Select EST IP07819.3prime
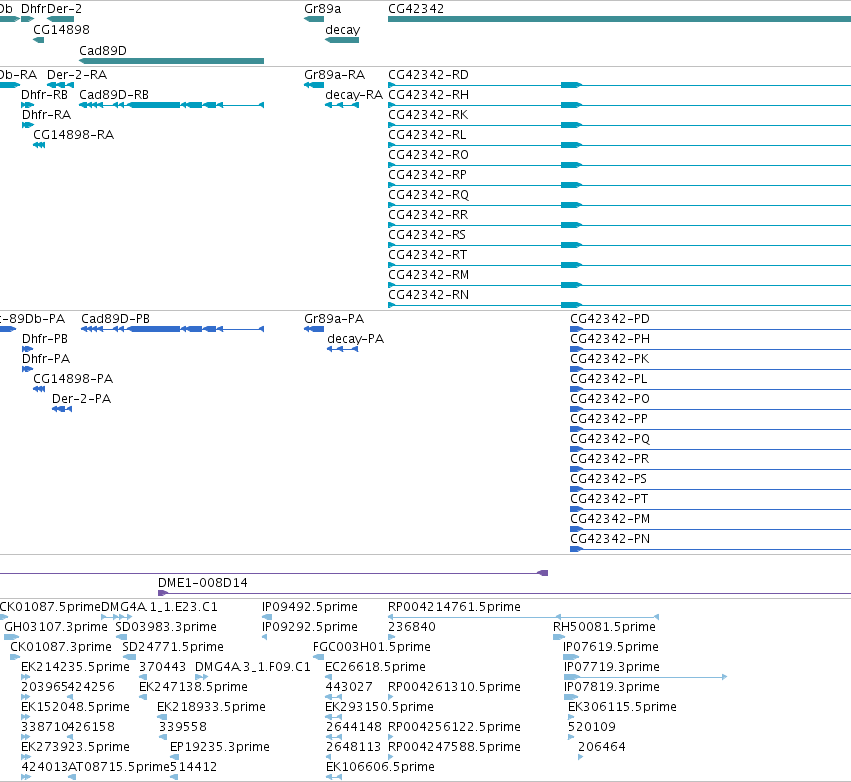This screenshot has height=782, width=851. pyautogui.click(x=612, y=687)
